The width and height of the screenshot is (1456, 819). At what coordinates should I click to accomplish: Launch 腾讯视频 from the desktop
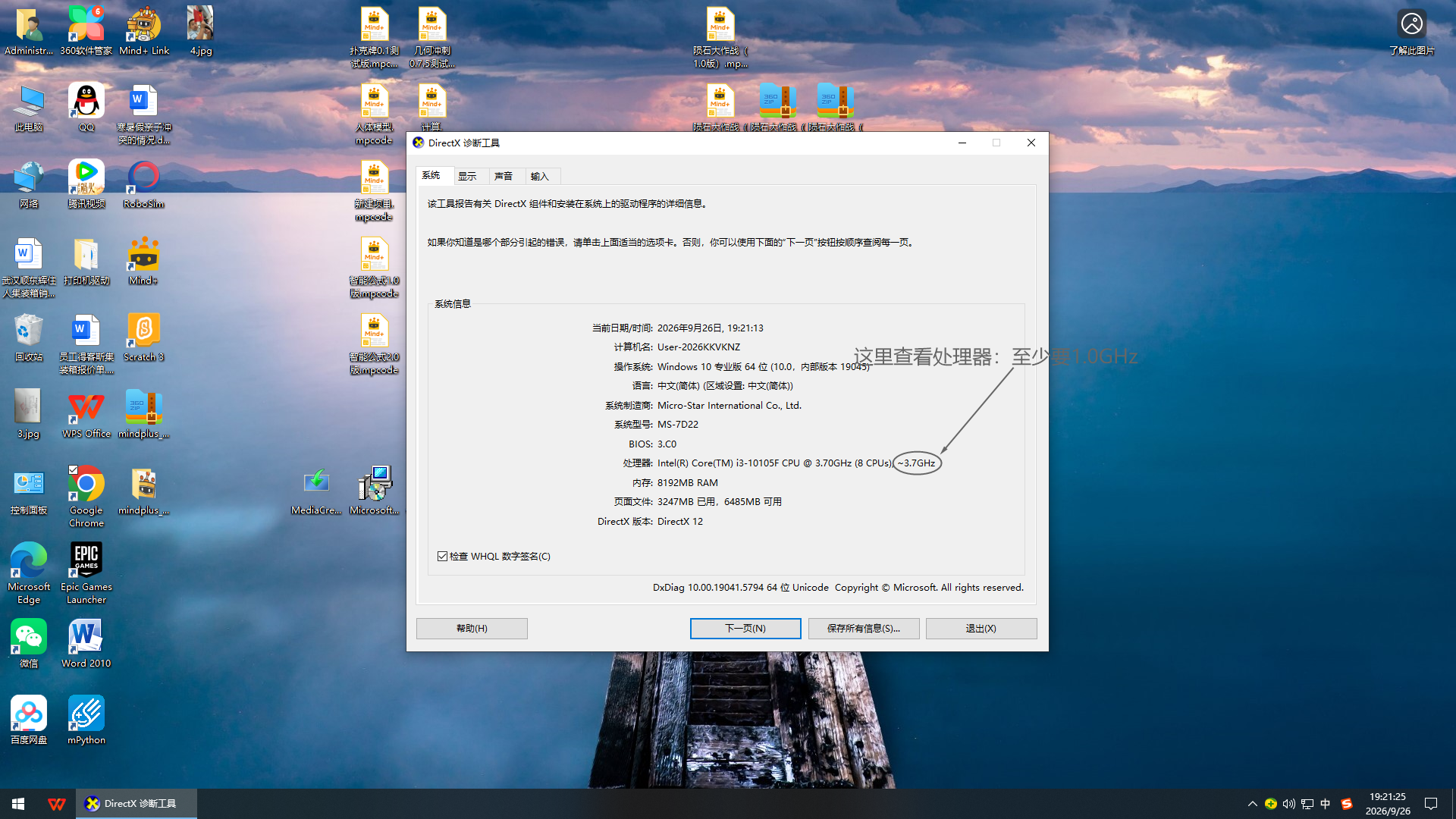click(86, 184)
